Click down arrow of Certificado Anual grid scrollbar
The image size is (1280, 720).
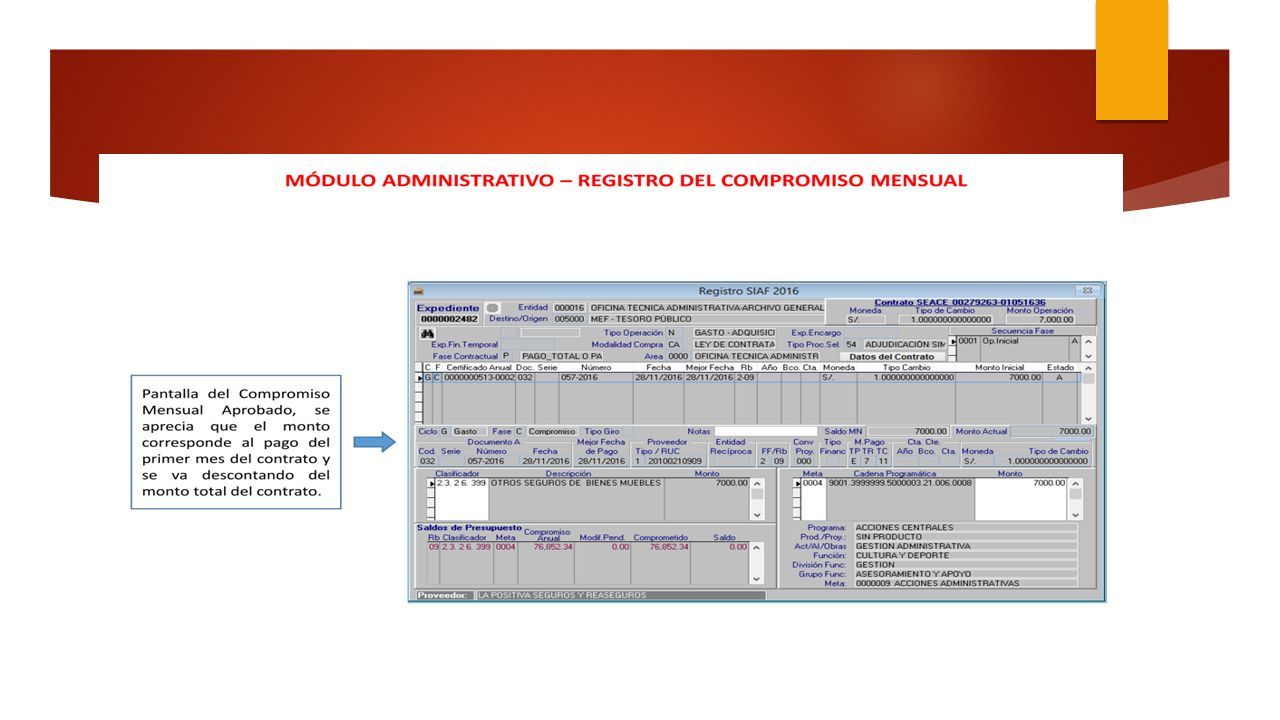[x=1088, y=418]
